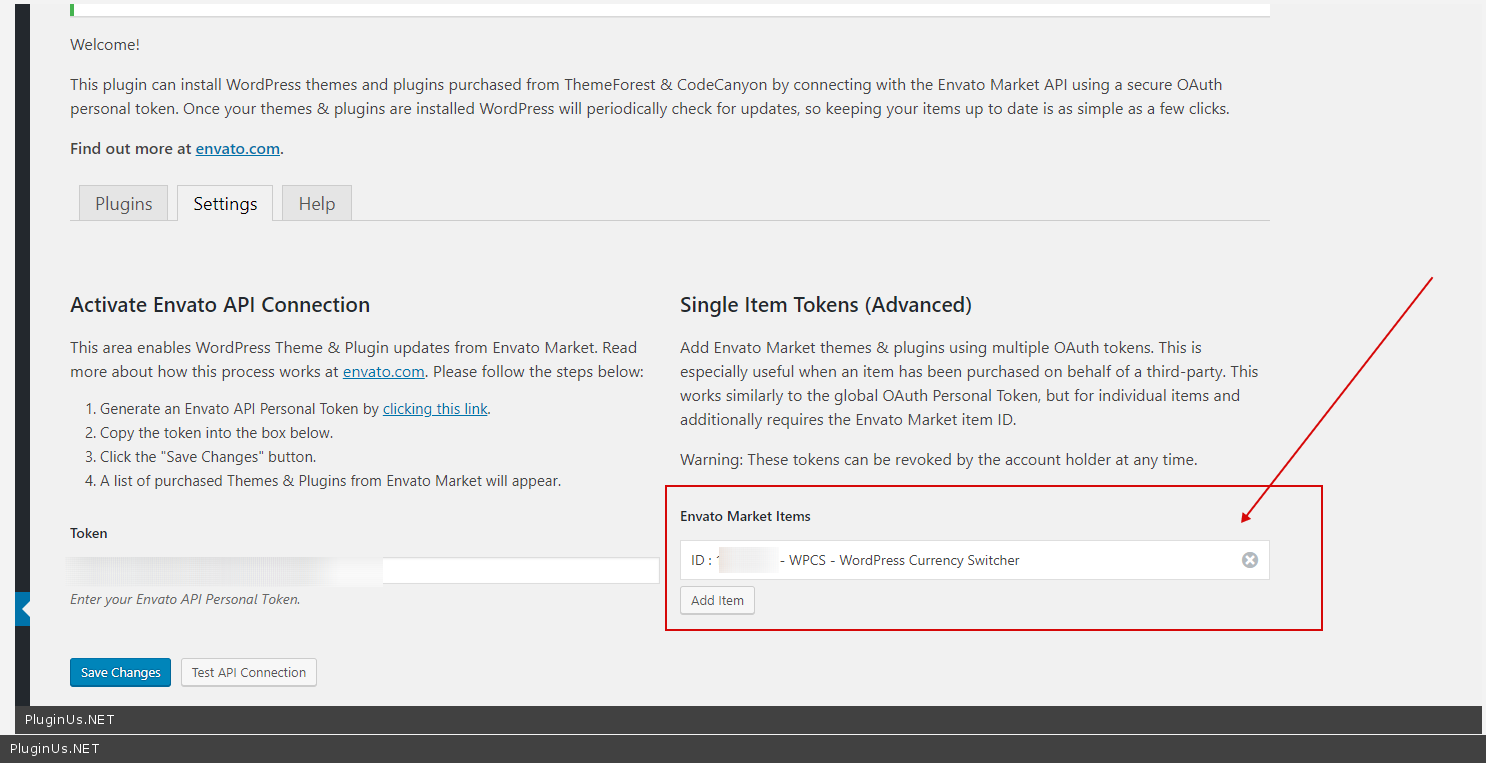Click the 'Activate Envato API Connection' heading
The height and width of the screenshot is (763, 1486).
(x=220, y=305)
